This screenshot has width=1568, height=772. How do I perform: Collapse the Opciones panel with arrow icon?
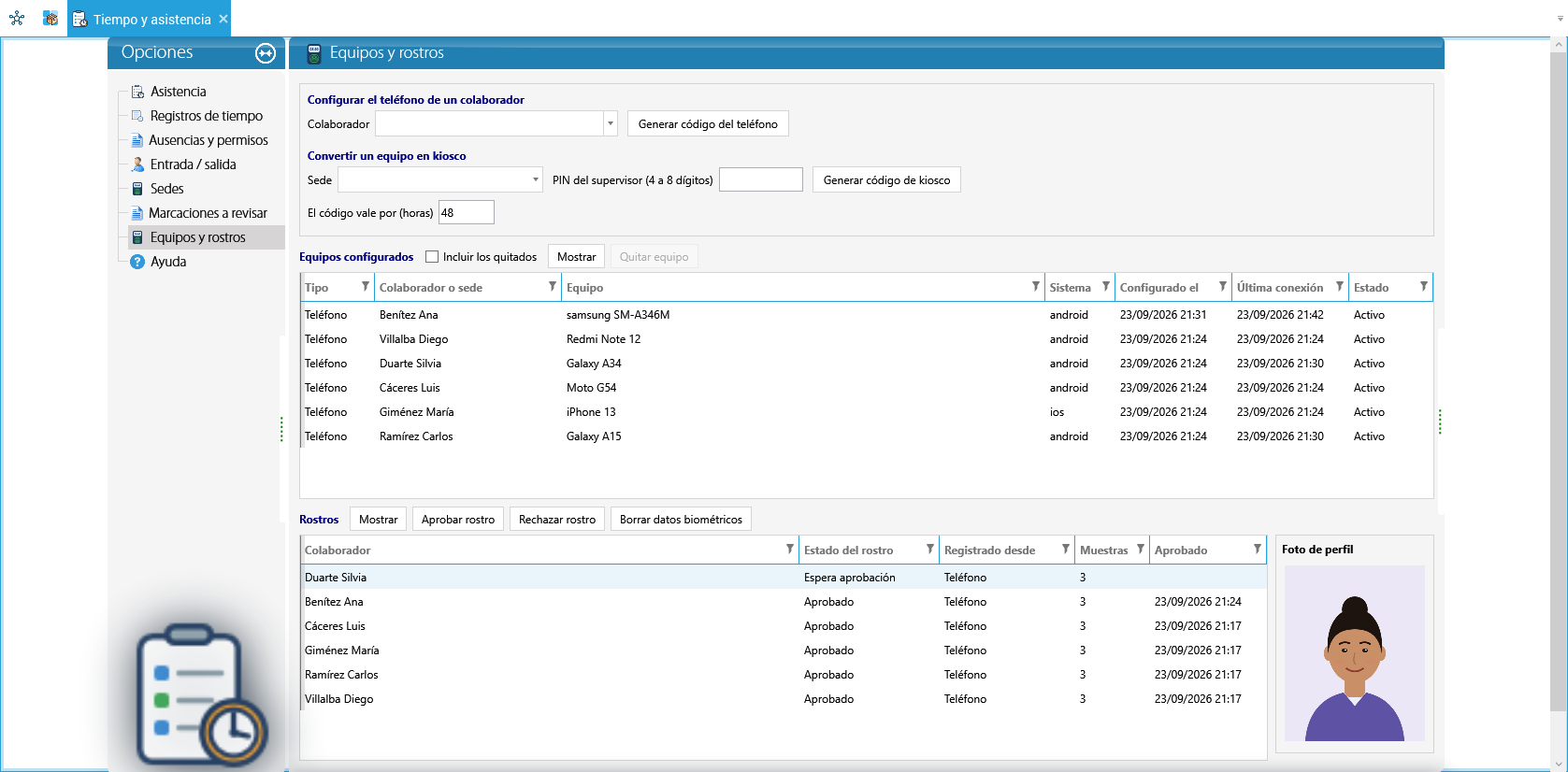click(266, 53)
